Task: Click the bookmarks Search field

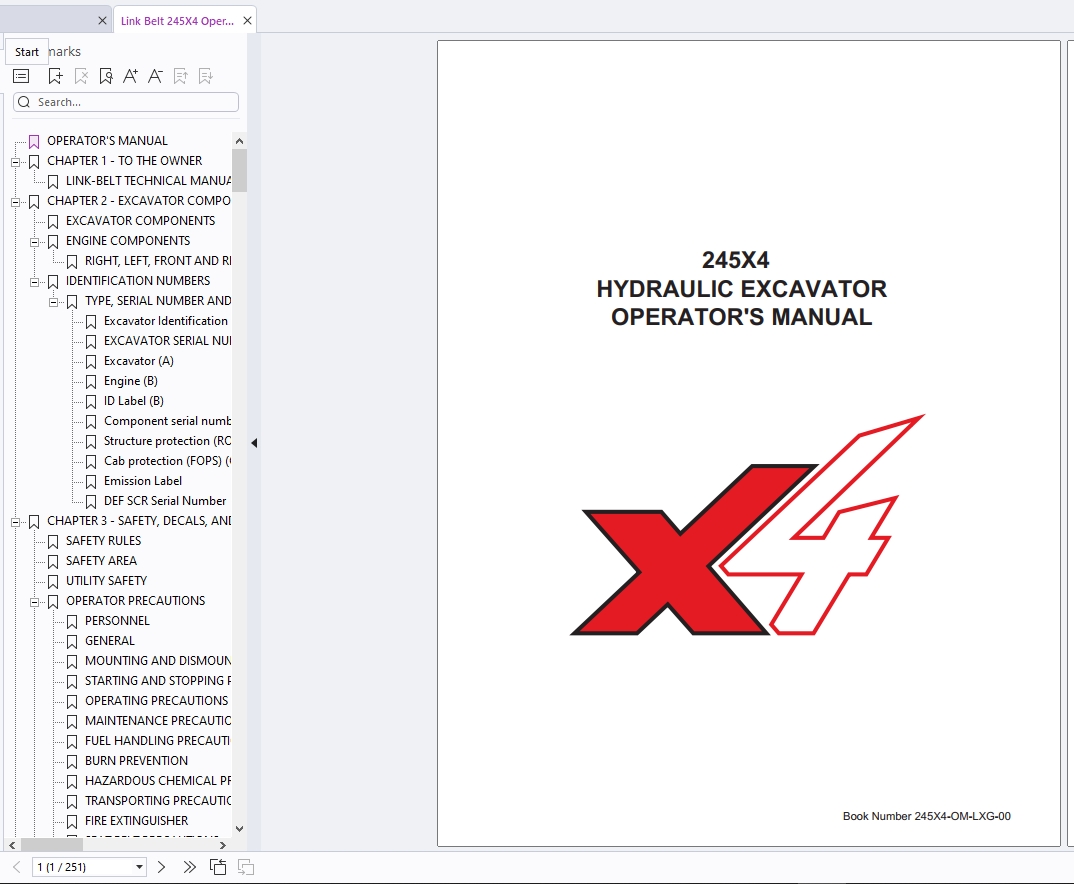Action: tap(130, 102)
